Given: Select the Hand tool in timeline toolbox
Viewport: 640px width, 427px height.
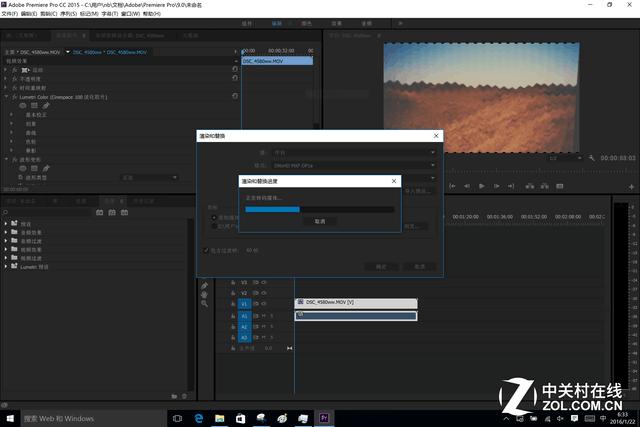Looking at the screenshot, I should coord(204,295).
